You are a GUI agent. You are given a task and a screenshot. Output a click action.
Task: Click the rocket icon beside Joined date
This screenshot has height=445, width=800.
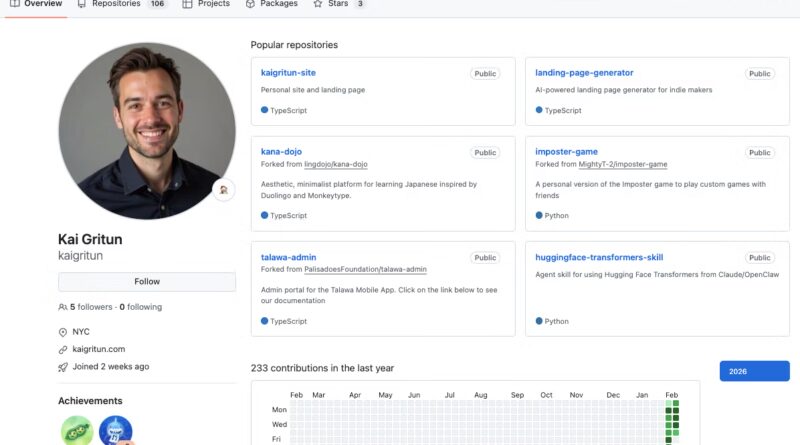(63, 367)
